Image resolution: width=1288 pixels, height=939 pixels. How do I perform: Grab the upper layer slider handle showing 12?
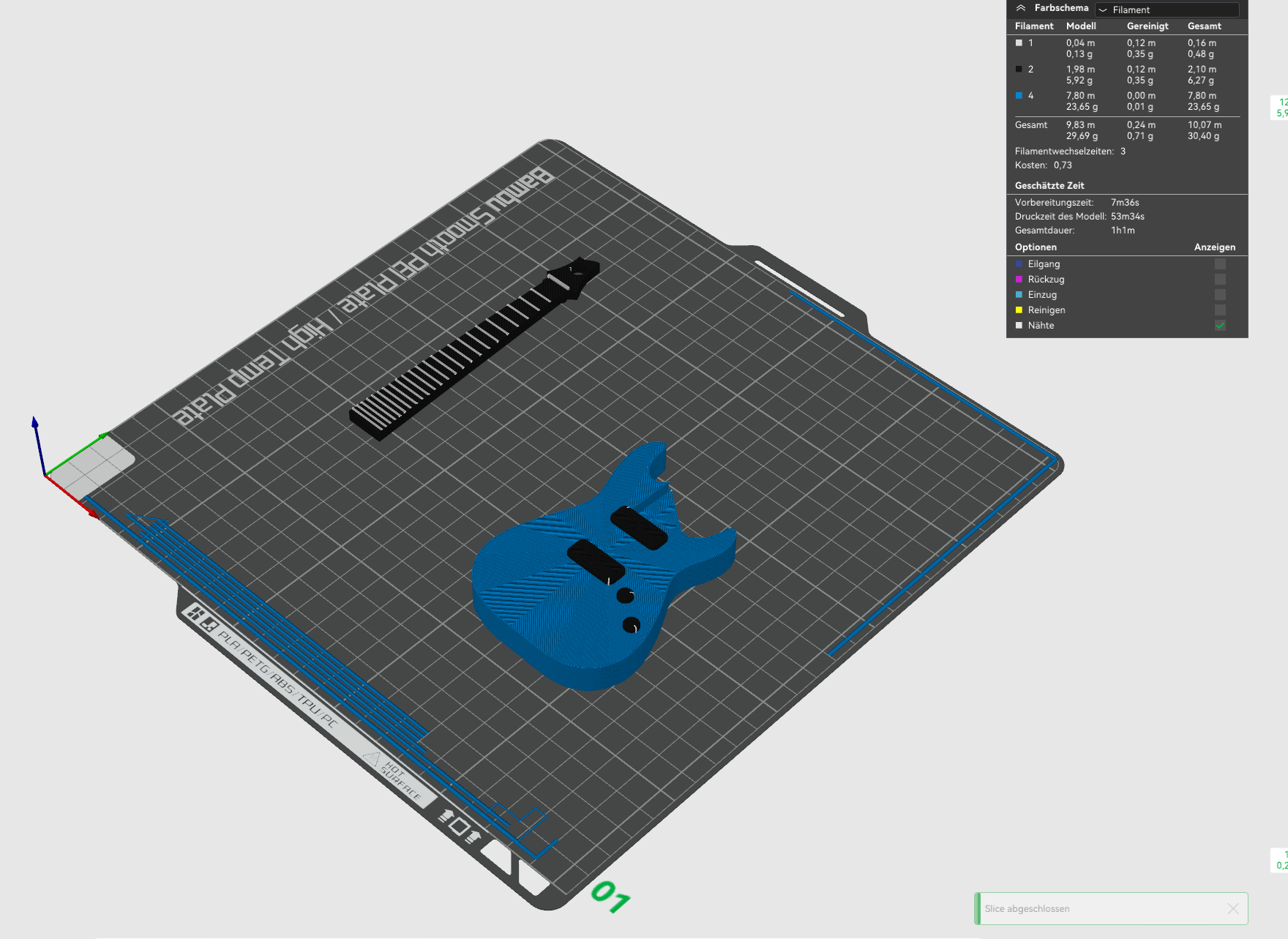[x=1281, y=108]
